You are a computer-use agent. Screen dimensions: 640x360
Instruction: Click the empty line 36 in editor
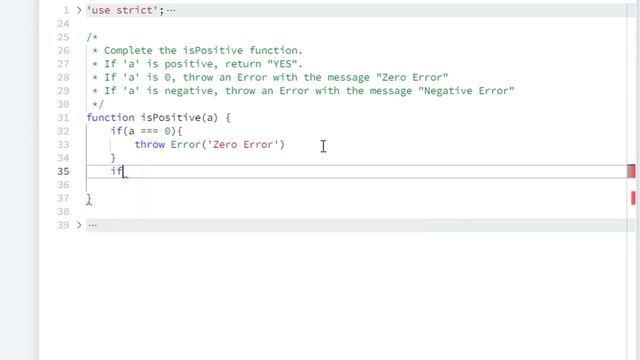pyautogui.click(x=355, y=185)
